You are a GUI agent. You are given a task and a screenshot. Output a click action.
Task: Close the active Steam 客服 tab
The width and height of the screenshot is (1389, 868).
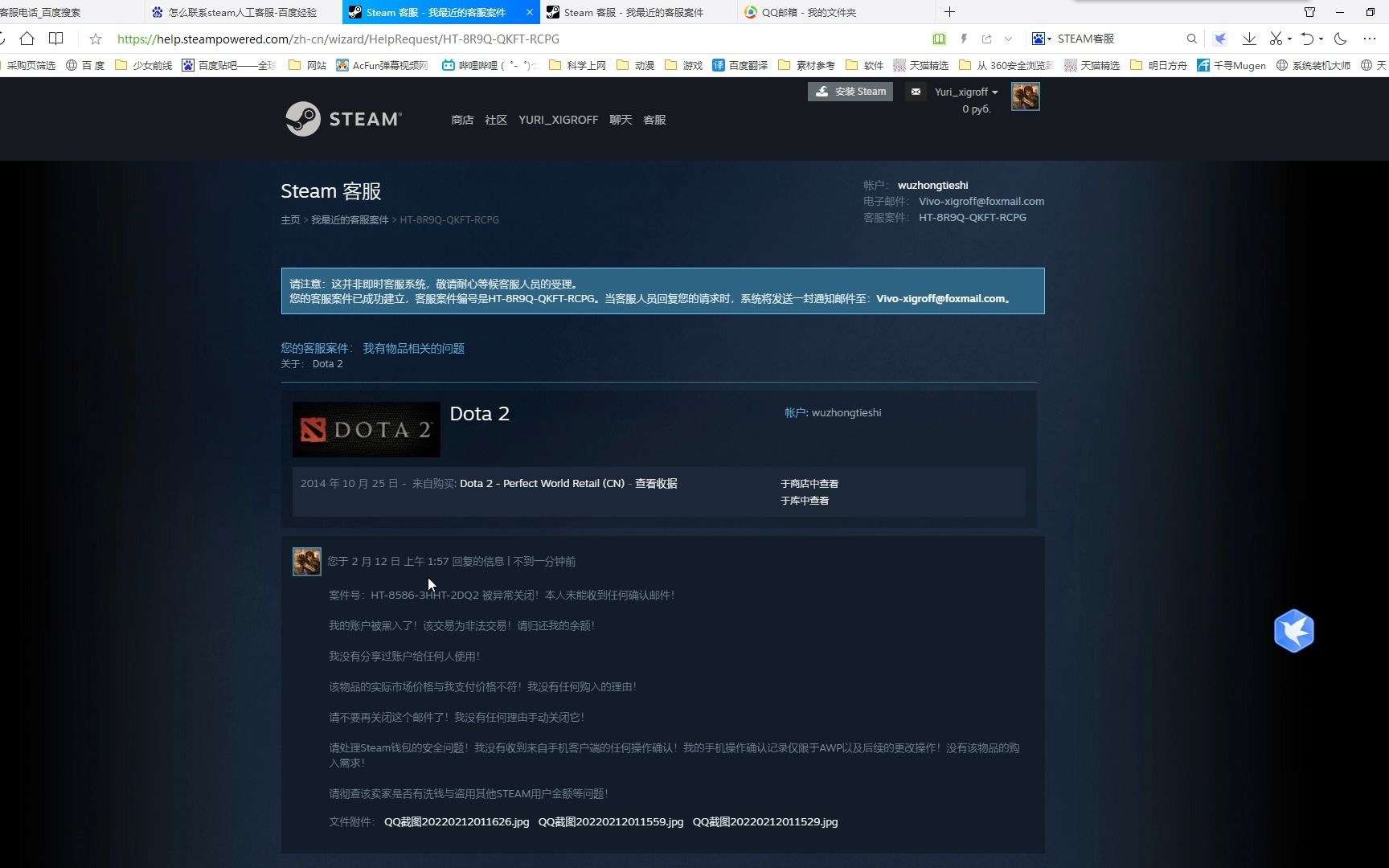[x=529, y=12]
